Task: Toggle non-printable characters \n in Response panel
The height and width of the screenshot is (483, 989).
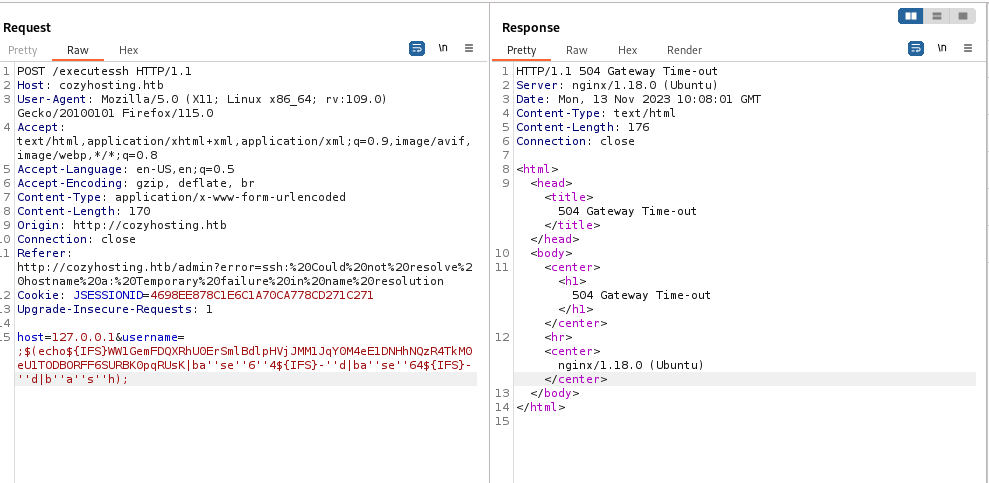Action: pyautogui.click(x=942, y=49)
